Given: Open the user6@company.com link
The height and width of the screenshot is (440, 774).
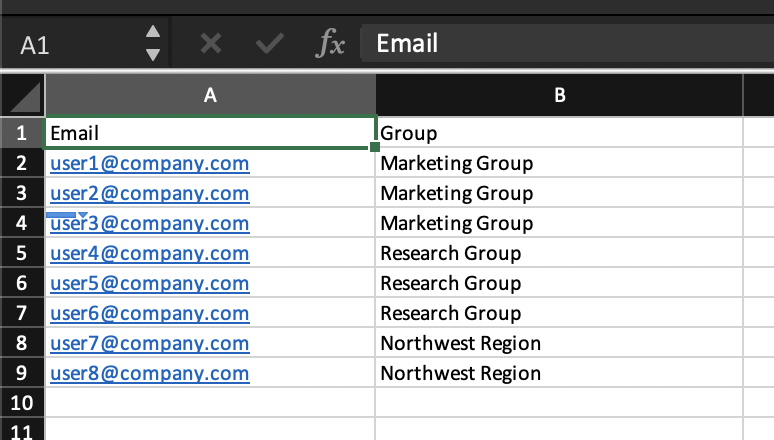Looking at the screenshot, I should point(150,314).
